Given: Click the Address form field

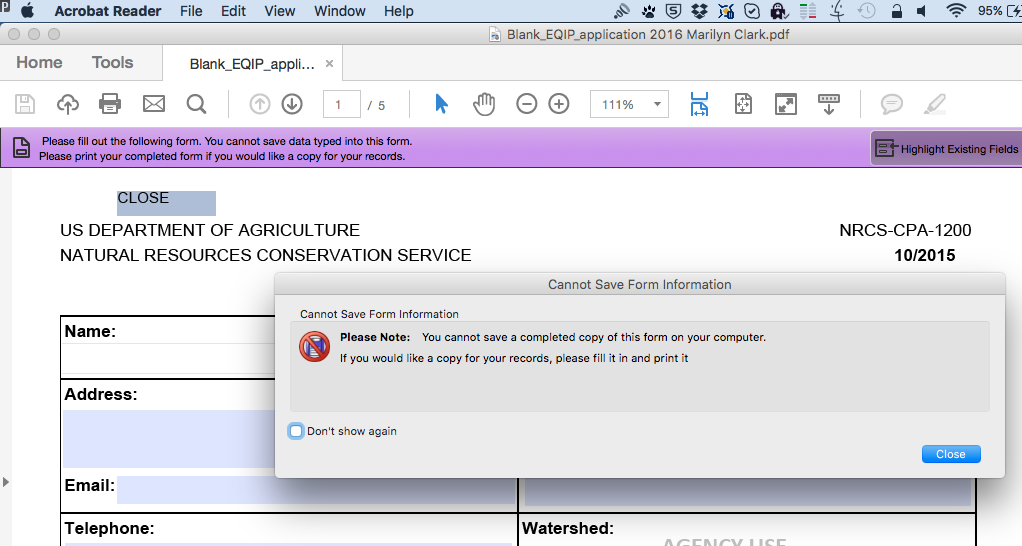Looking at the screenshot, I should pos(169,438).
